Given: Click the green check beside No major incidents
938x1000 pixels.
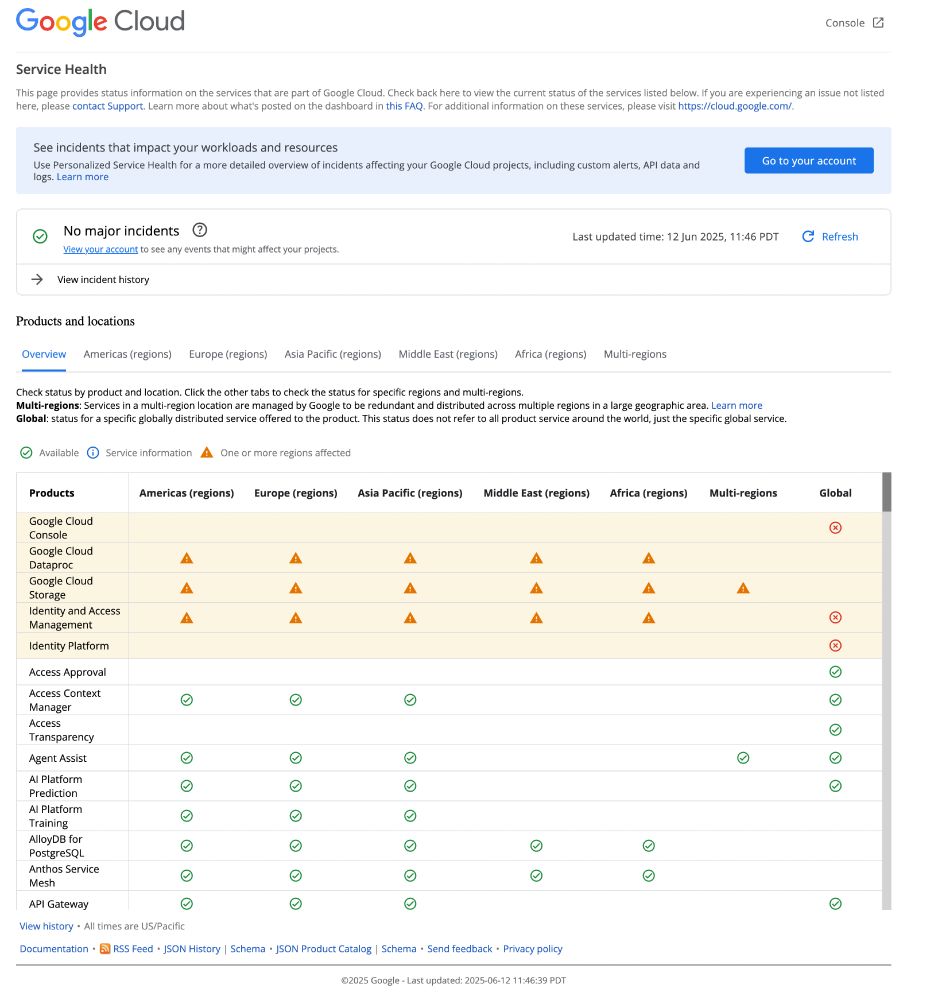Looking at the screenshot, I should click(x=40, y=237).
